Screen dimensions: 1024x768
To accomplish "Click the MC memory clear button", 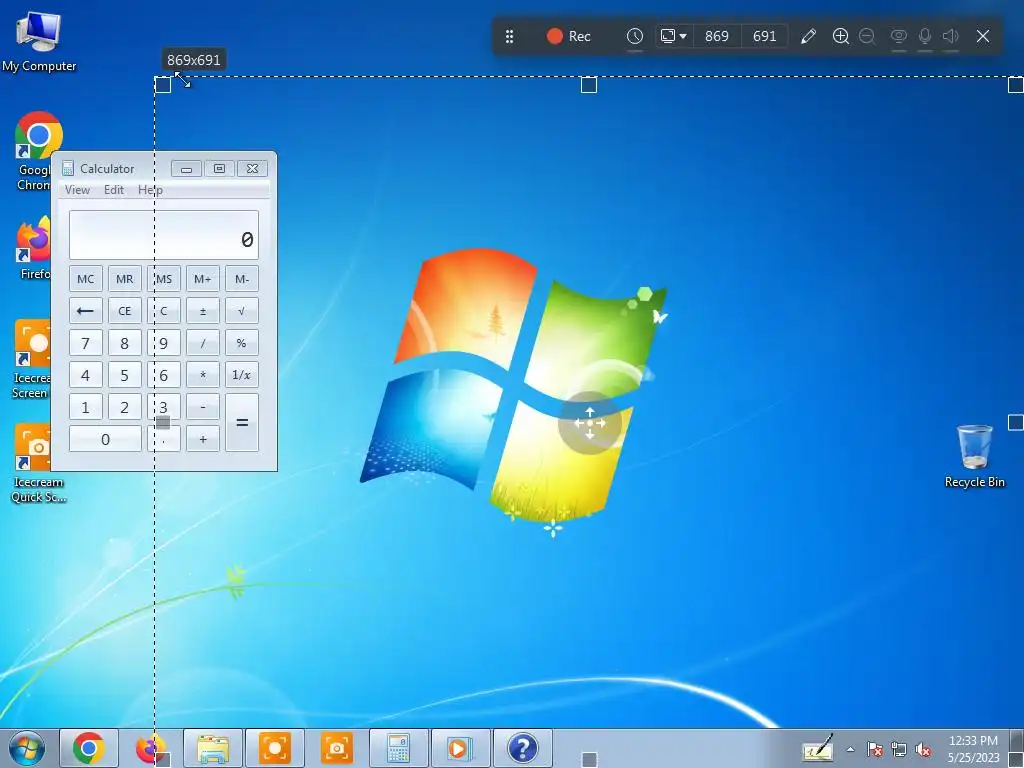I will [86, 279].
